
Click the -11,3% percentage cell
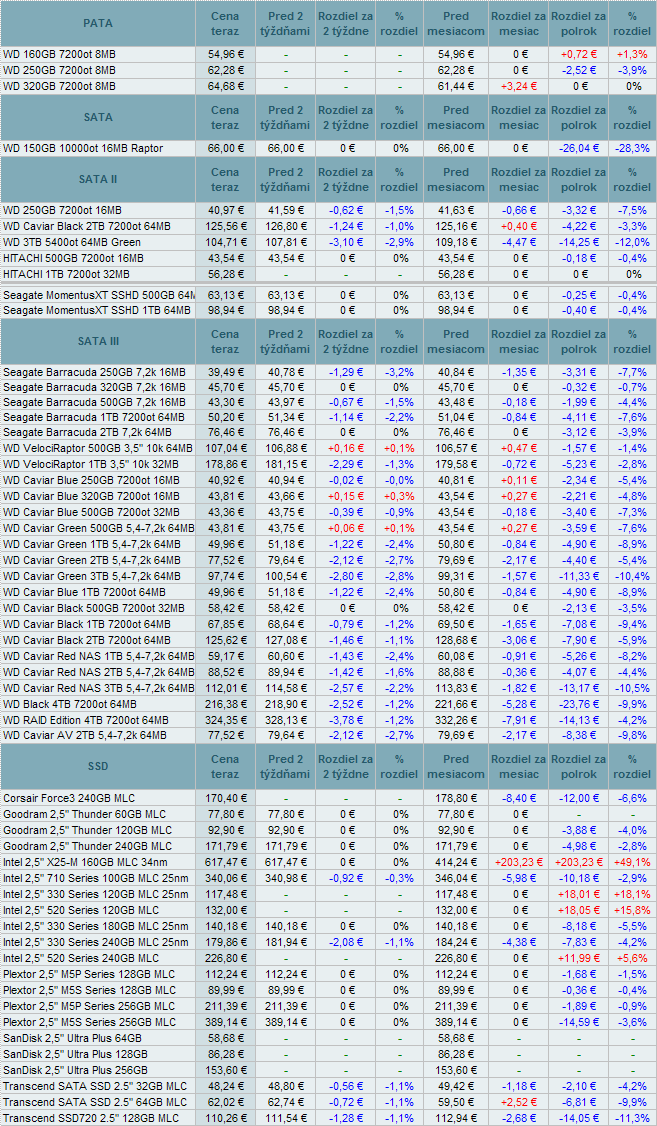(633, 1118)
